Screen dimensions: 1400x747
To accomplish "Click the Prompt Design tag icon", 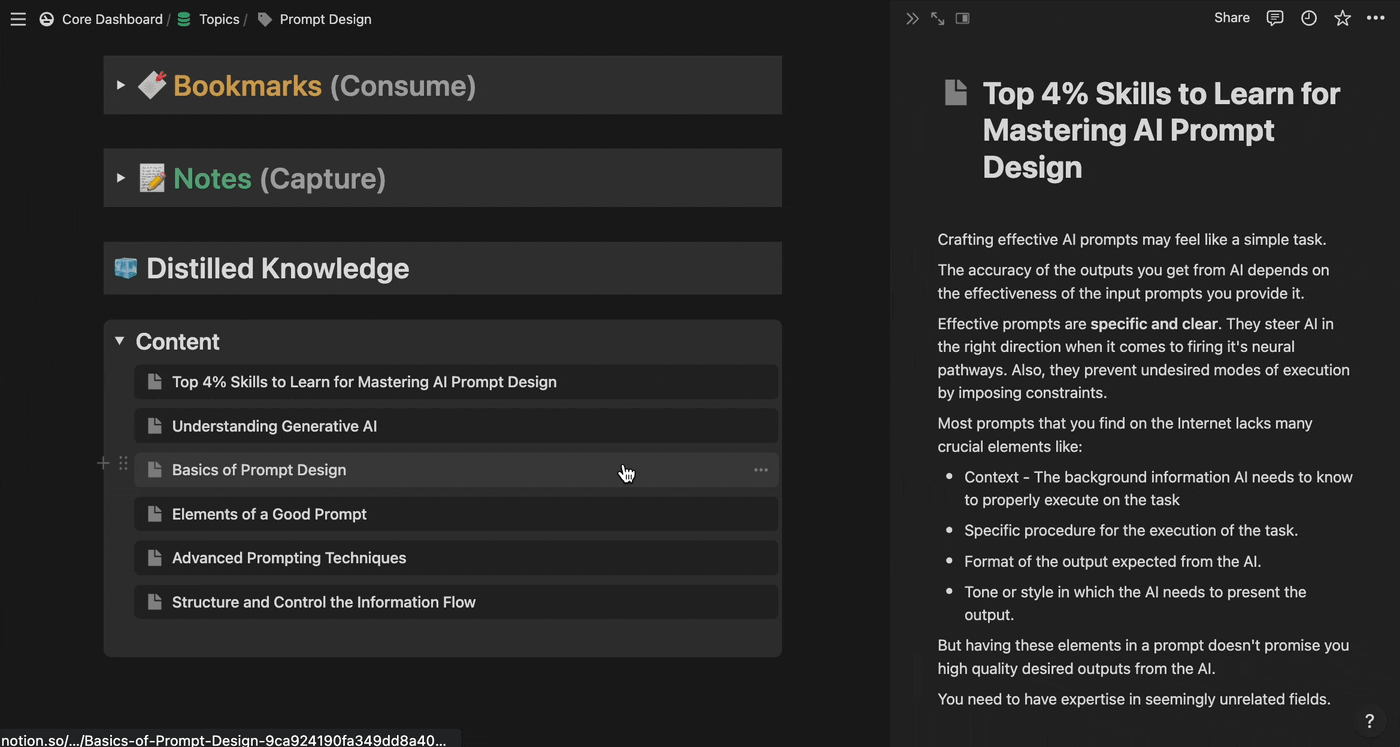I will click(x=263, y=18).
